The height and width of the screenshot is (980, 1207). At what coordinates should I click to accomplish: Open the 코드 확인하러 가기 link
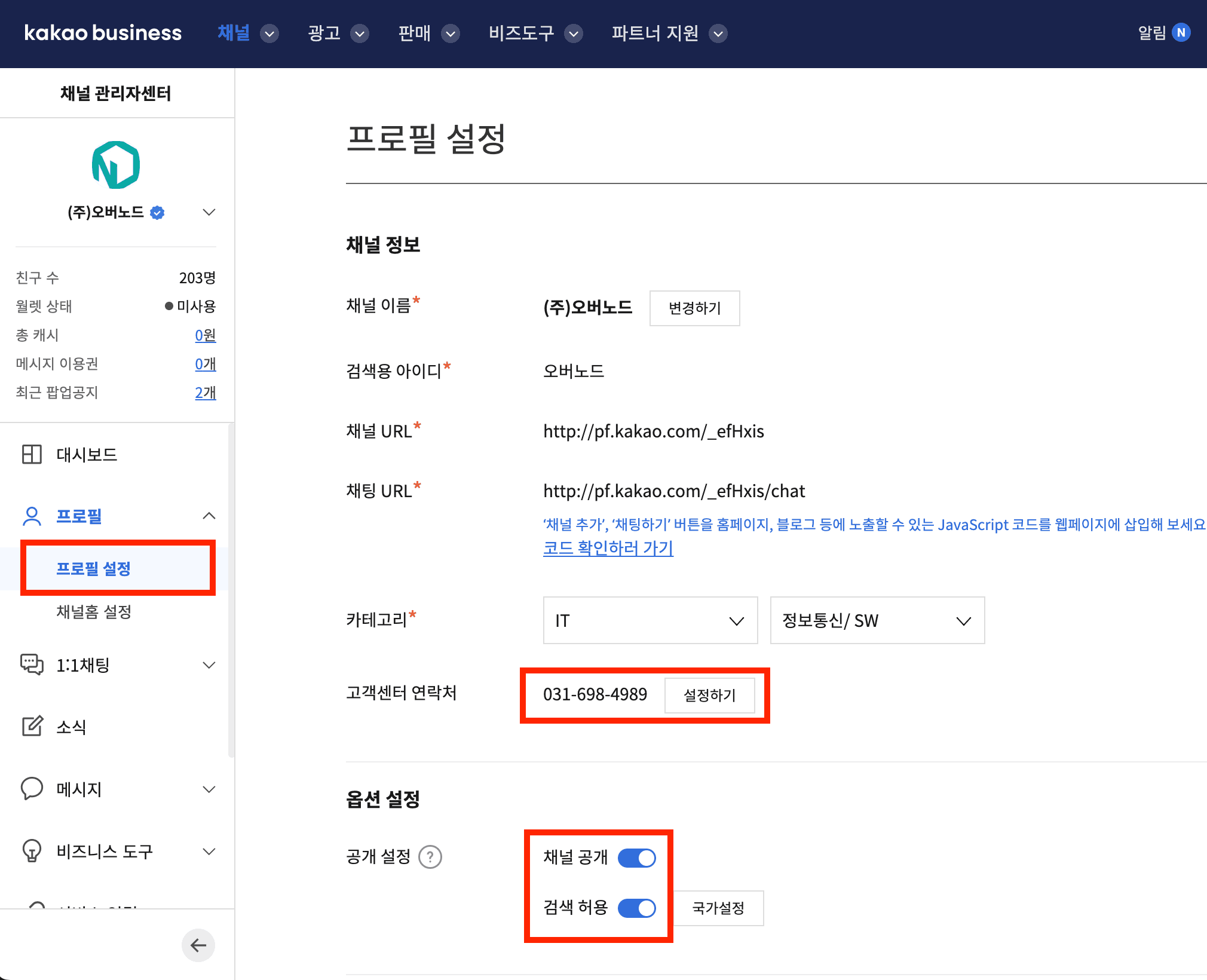608,549
